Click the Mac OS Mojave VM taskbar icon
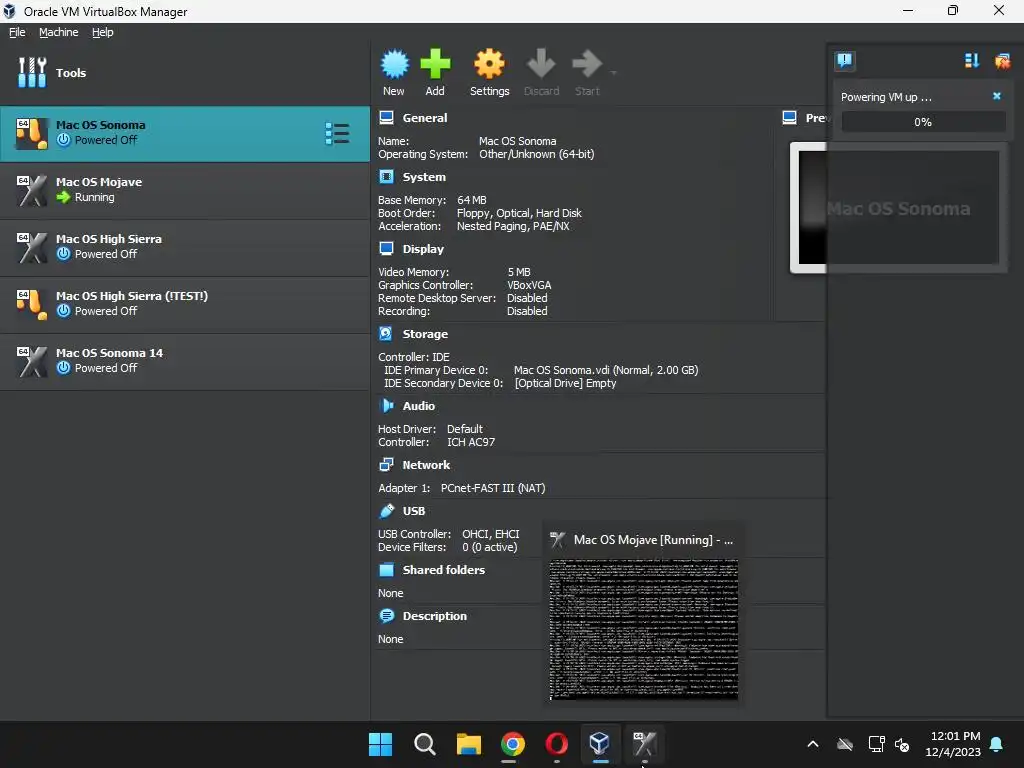Viewport: 1024px width, 768px height. click(x=644, y=744)
